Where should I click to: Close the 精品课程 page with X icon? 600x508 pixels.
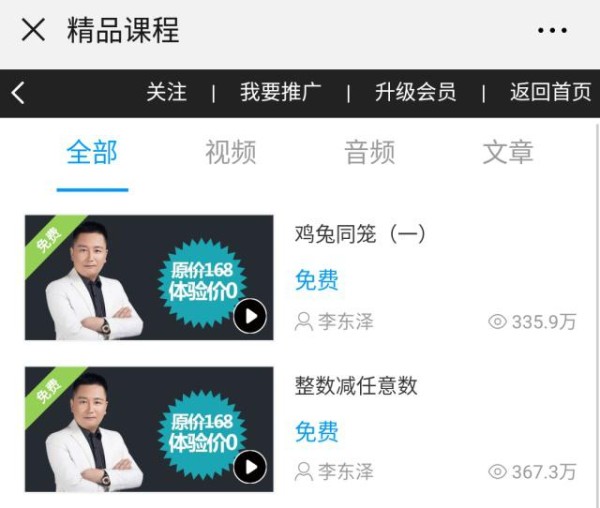coord(33,29)
